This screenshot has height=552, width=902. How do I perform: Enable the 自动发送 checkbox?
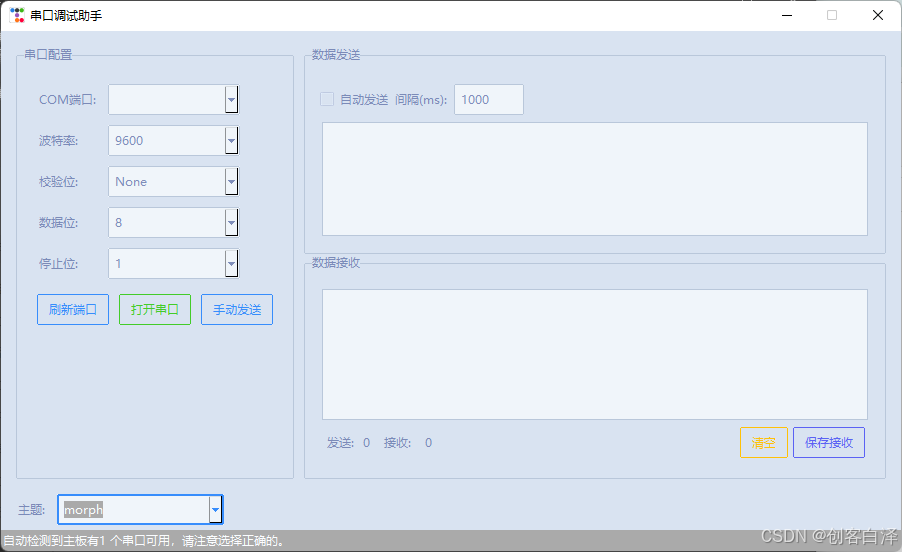point(327,99)
